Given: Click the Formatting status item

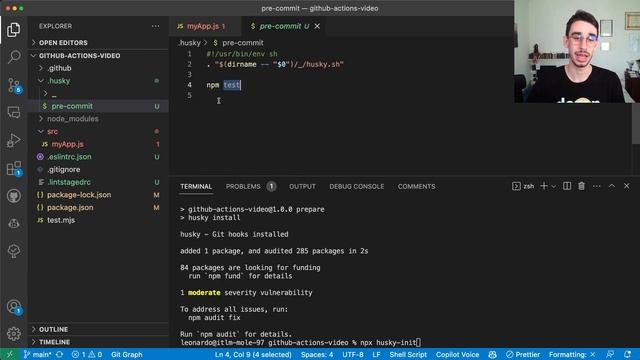Looking at the screenshot, I should (x=572, y=354).
